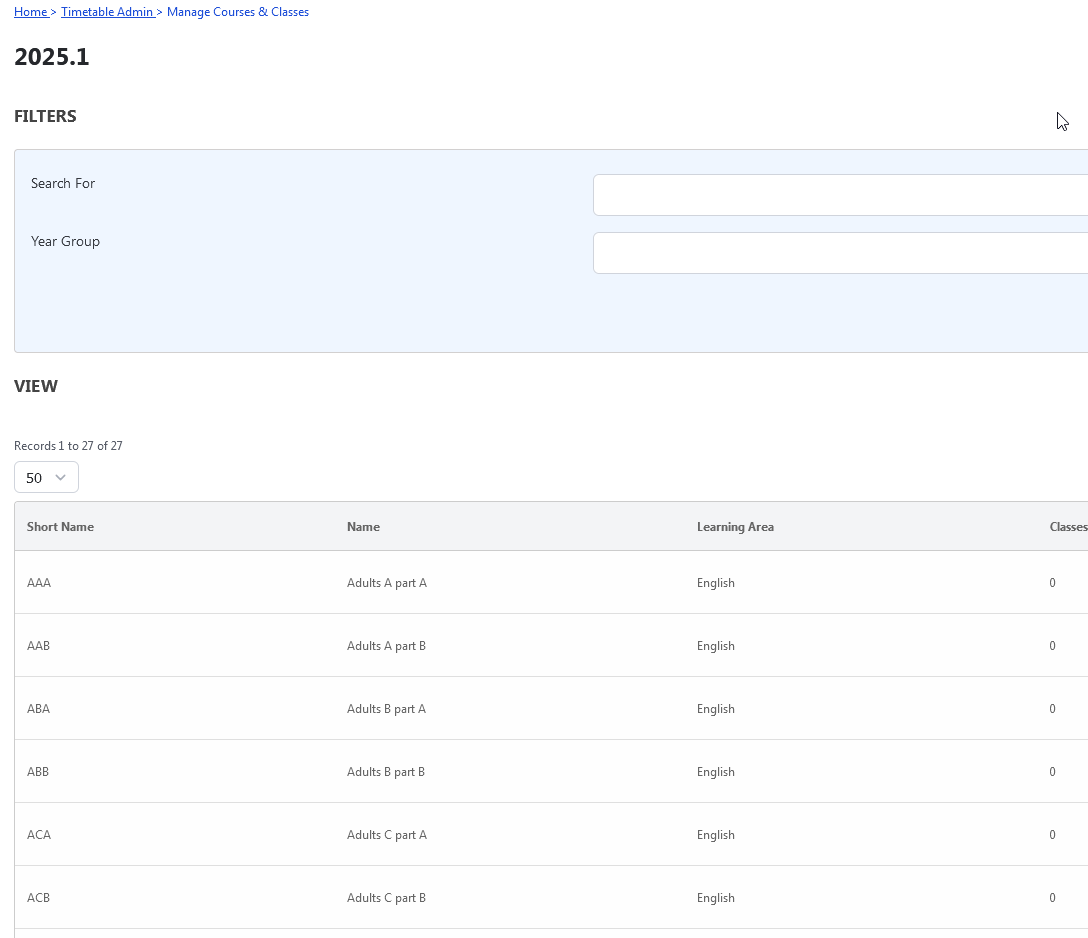Click the classes count in ABA row
This screenshot has width=1088, height=938.
pos(1053,709)
